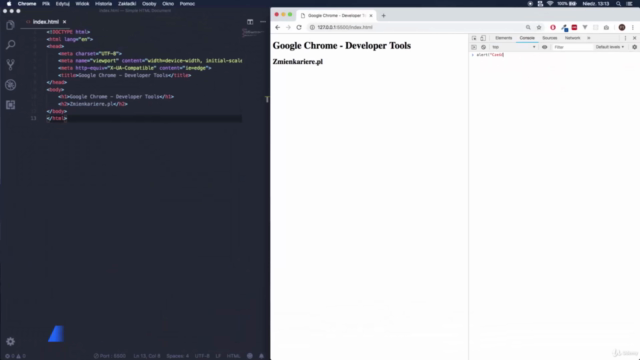Open the Chrome profile avatar
Viewport: 640px width, 360px height.
coord(622,27)
